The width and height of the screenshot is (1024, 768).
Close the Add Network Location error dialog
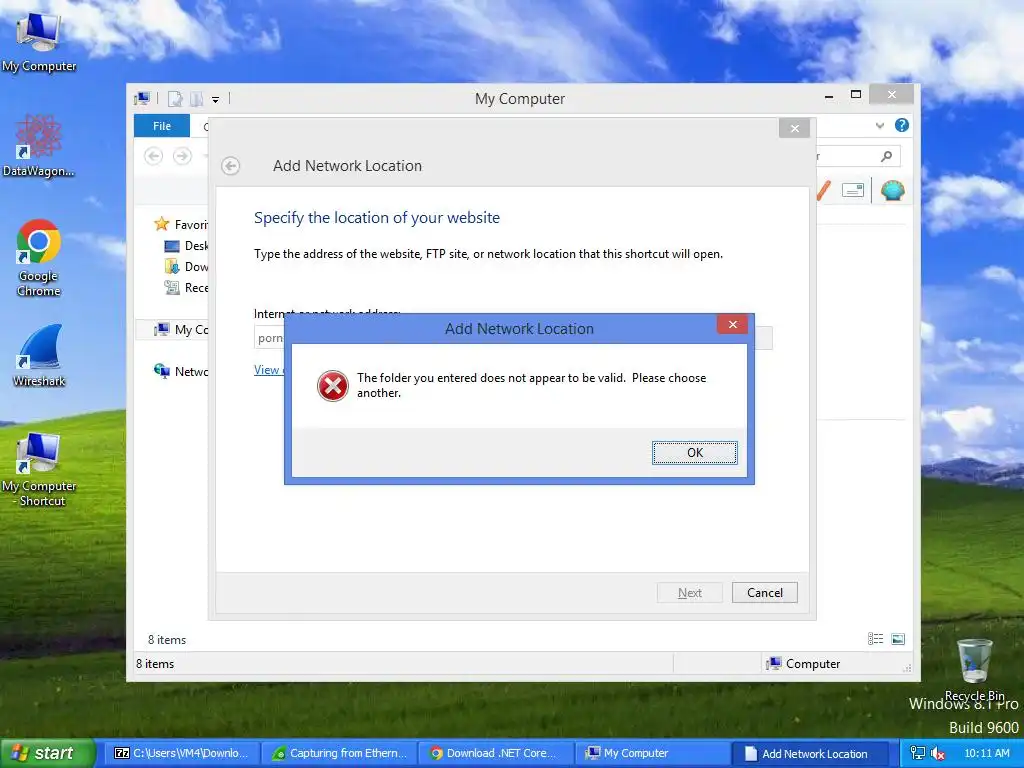click(733, 325)
